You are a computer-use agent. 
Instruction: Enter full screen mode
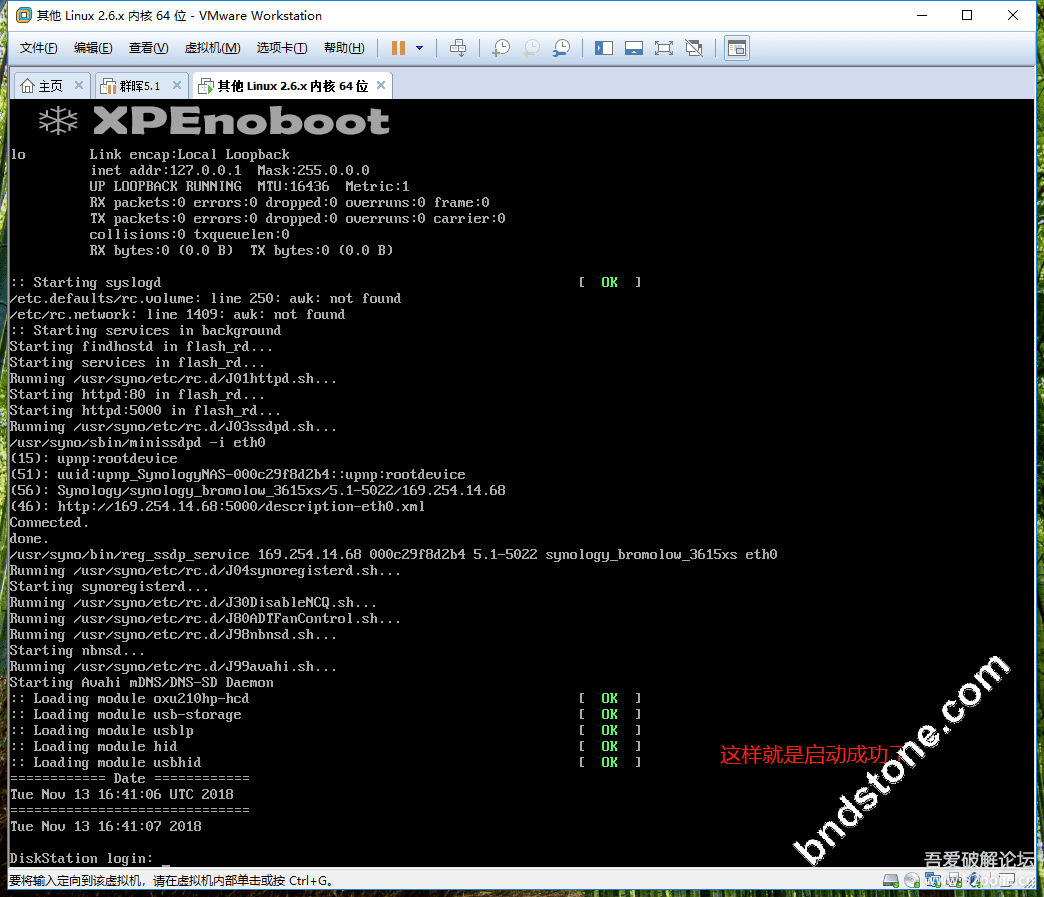click(x=664, y=48)
